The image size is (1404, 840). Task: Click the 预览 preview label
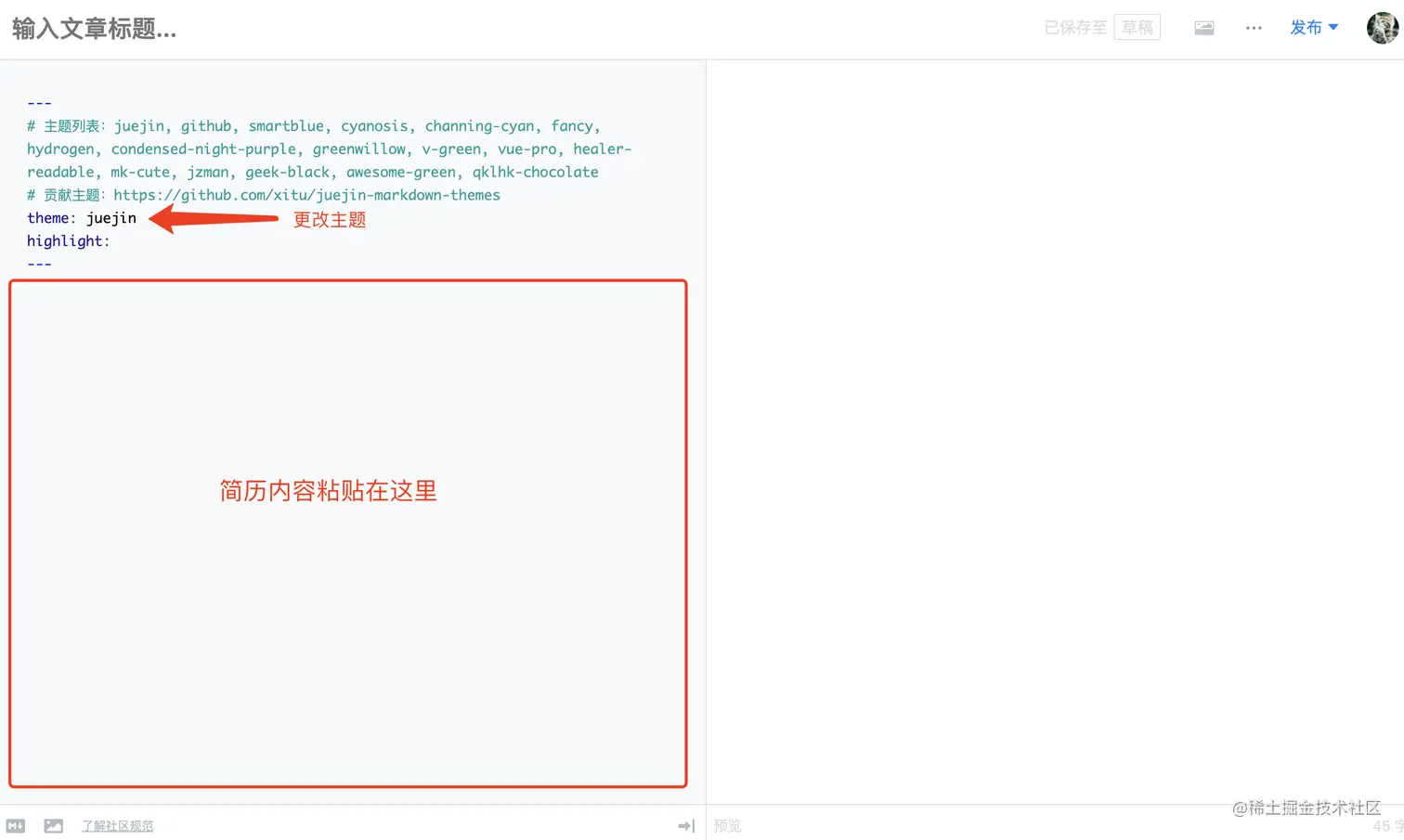click(x=727, y=825)
